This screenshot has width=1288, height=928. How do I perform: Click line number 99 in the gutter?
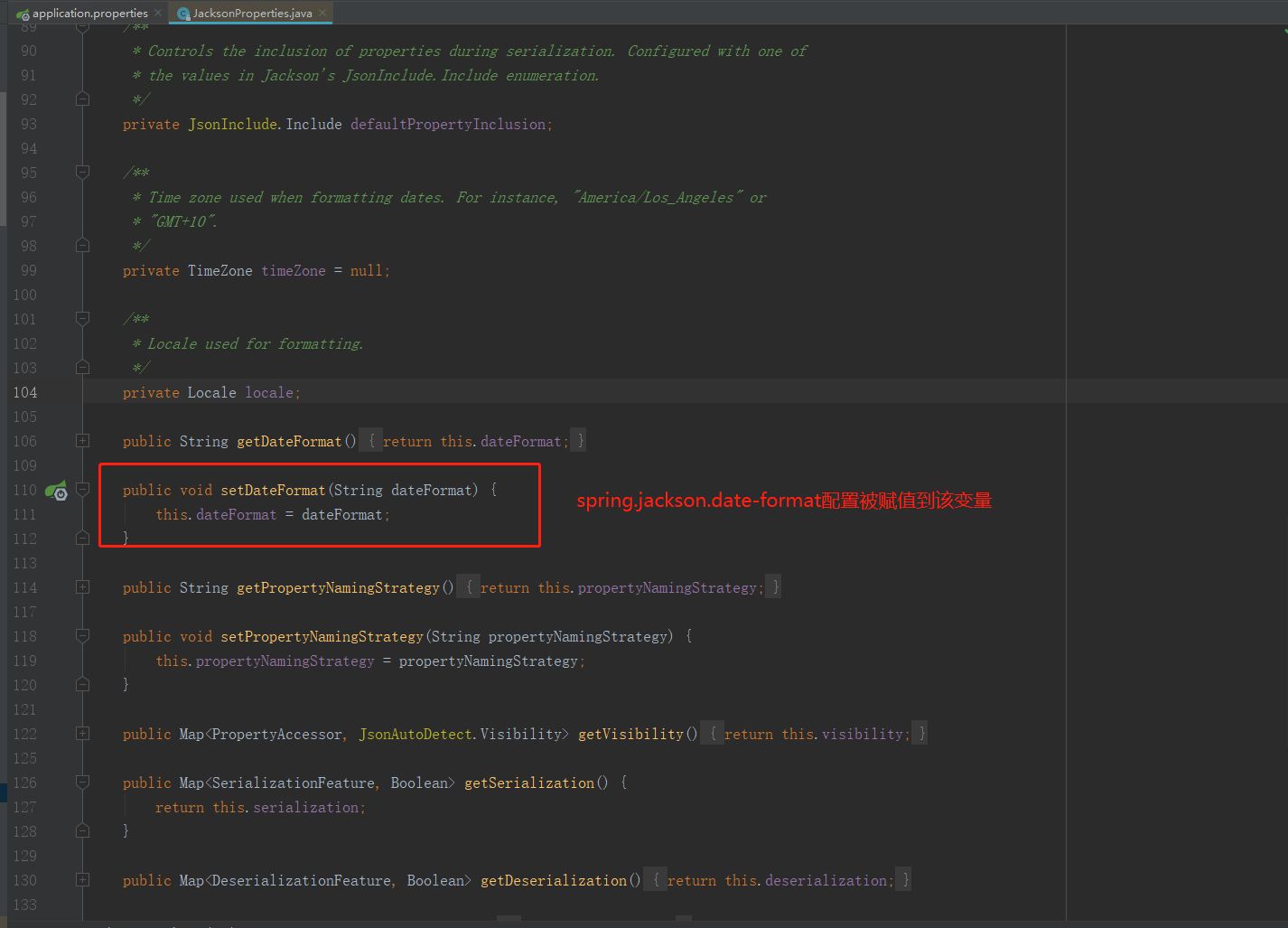tap(28, 270)
